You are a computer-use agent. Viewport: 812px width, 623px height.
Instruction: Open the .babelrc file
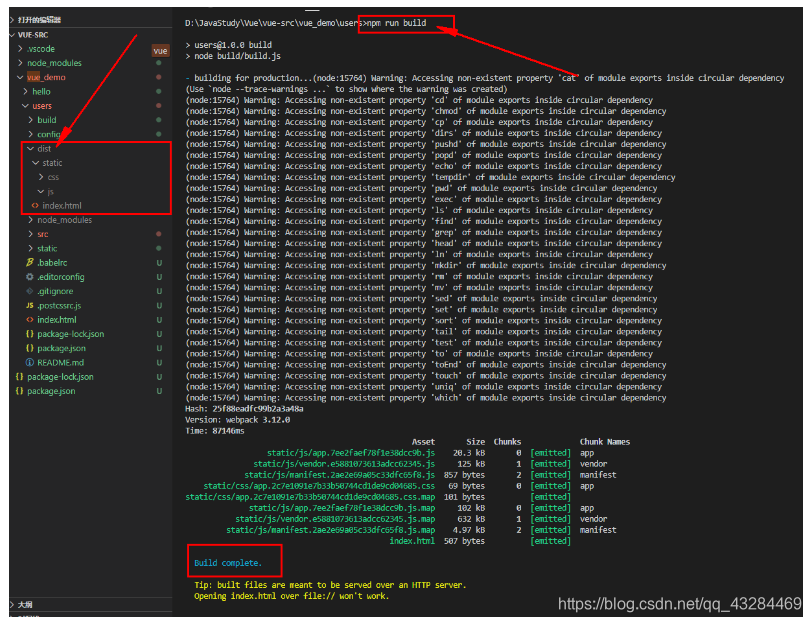[x=52, y=263]
